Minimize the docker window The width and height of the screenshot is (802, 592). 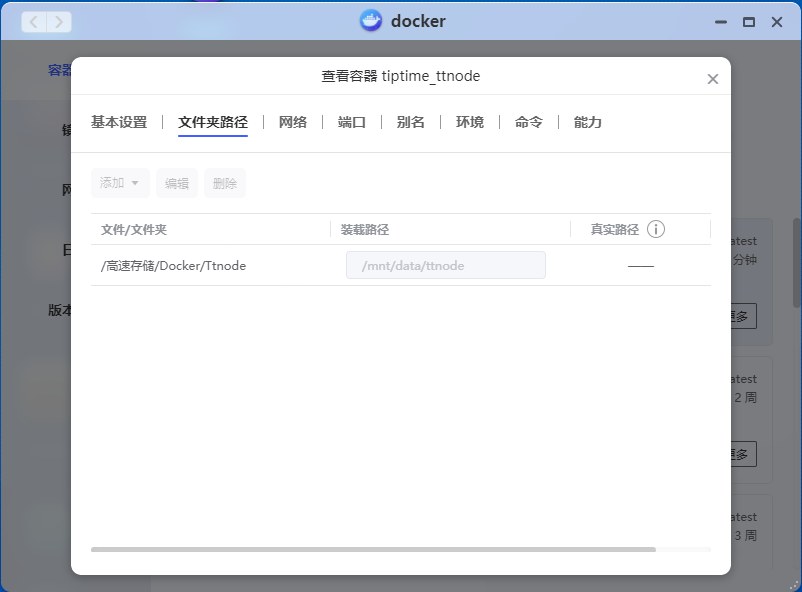[x=719, y=21]
